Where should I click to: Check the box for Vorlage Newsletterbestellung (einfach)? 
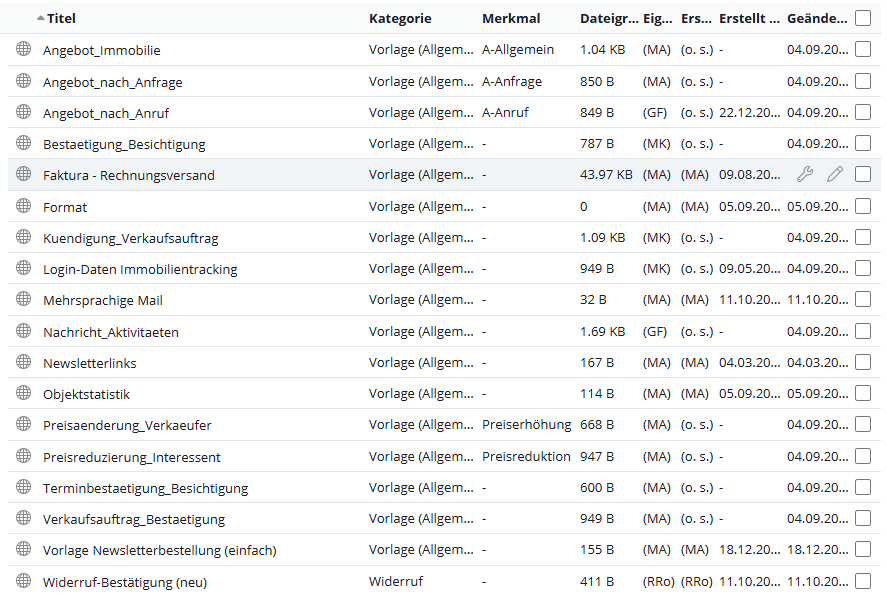863,549
